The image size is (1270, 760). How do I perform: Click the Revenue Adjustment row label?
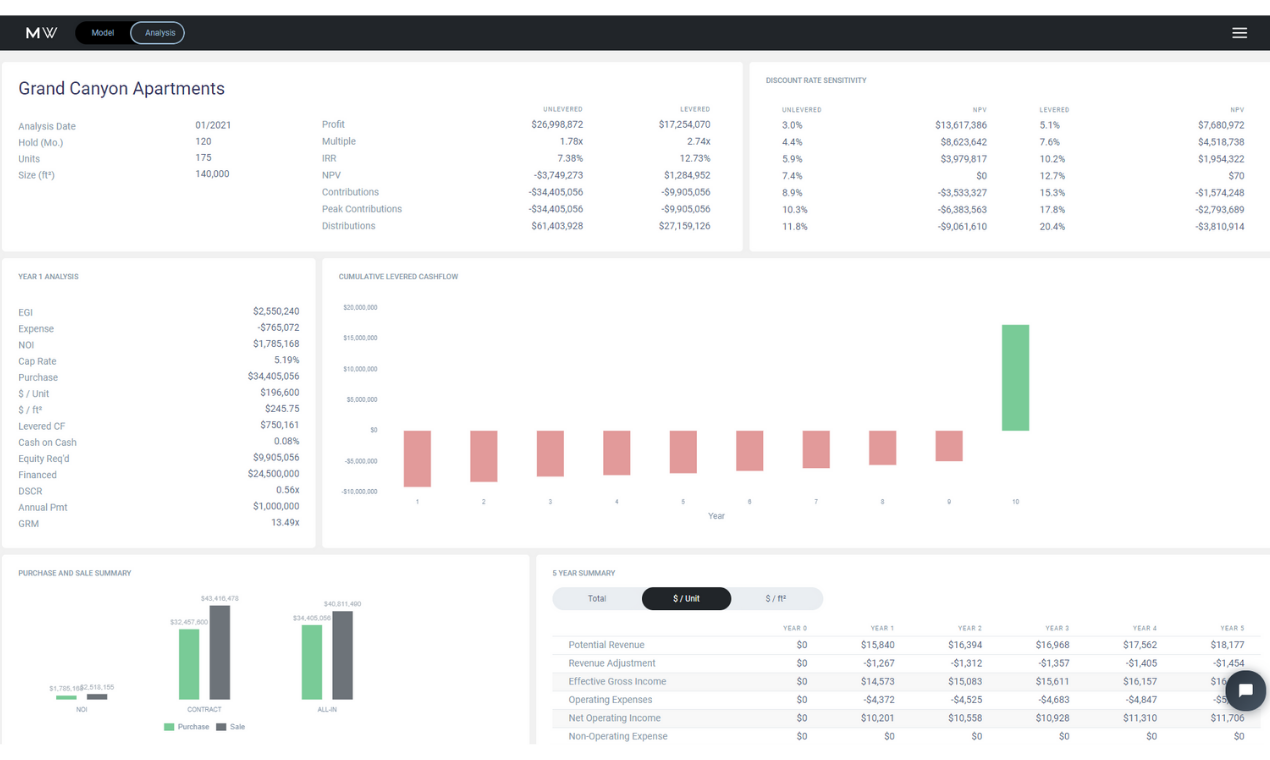click(x=612, y=663)
